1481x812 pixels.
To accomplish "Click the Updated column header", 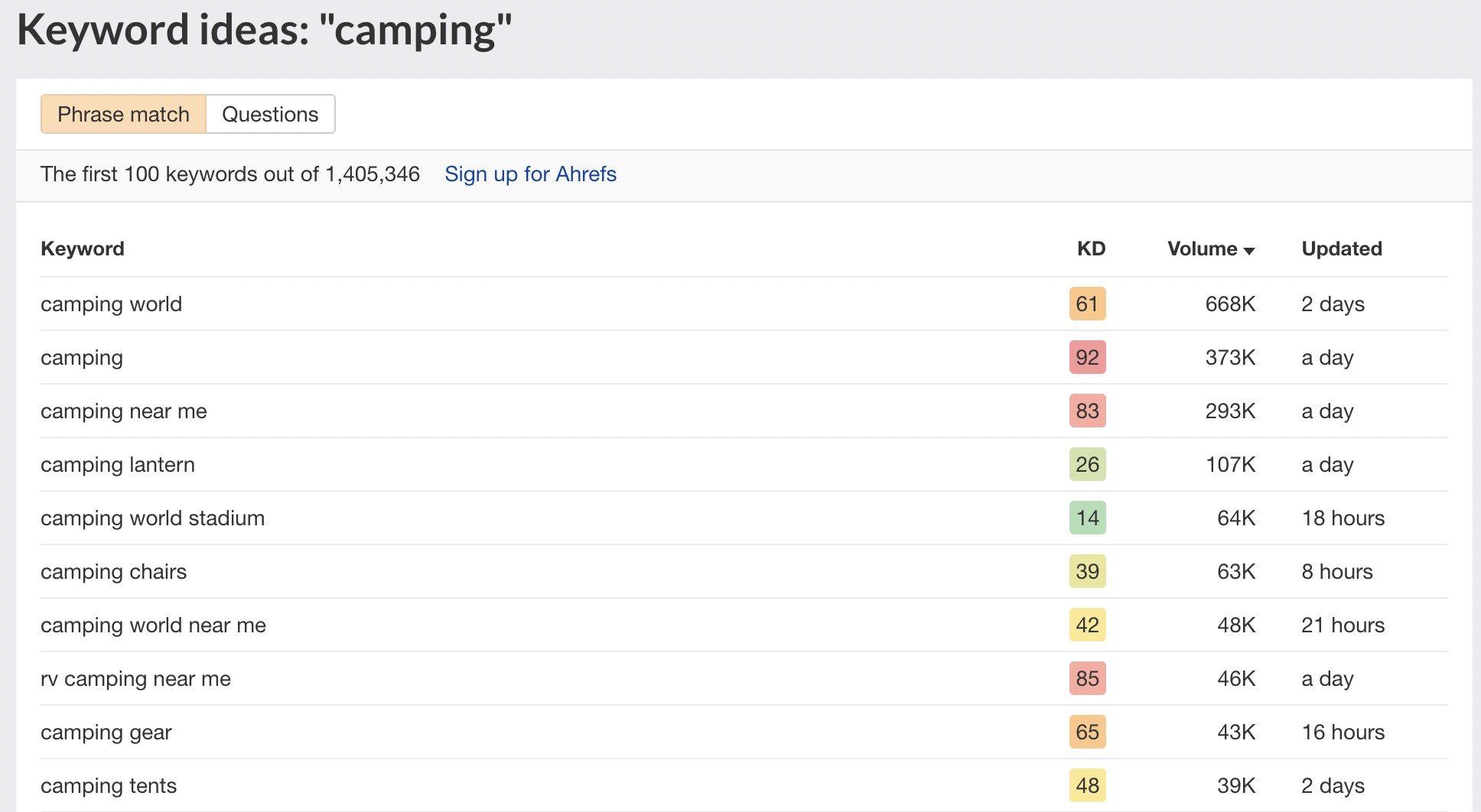I will tap(1341, 248).
